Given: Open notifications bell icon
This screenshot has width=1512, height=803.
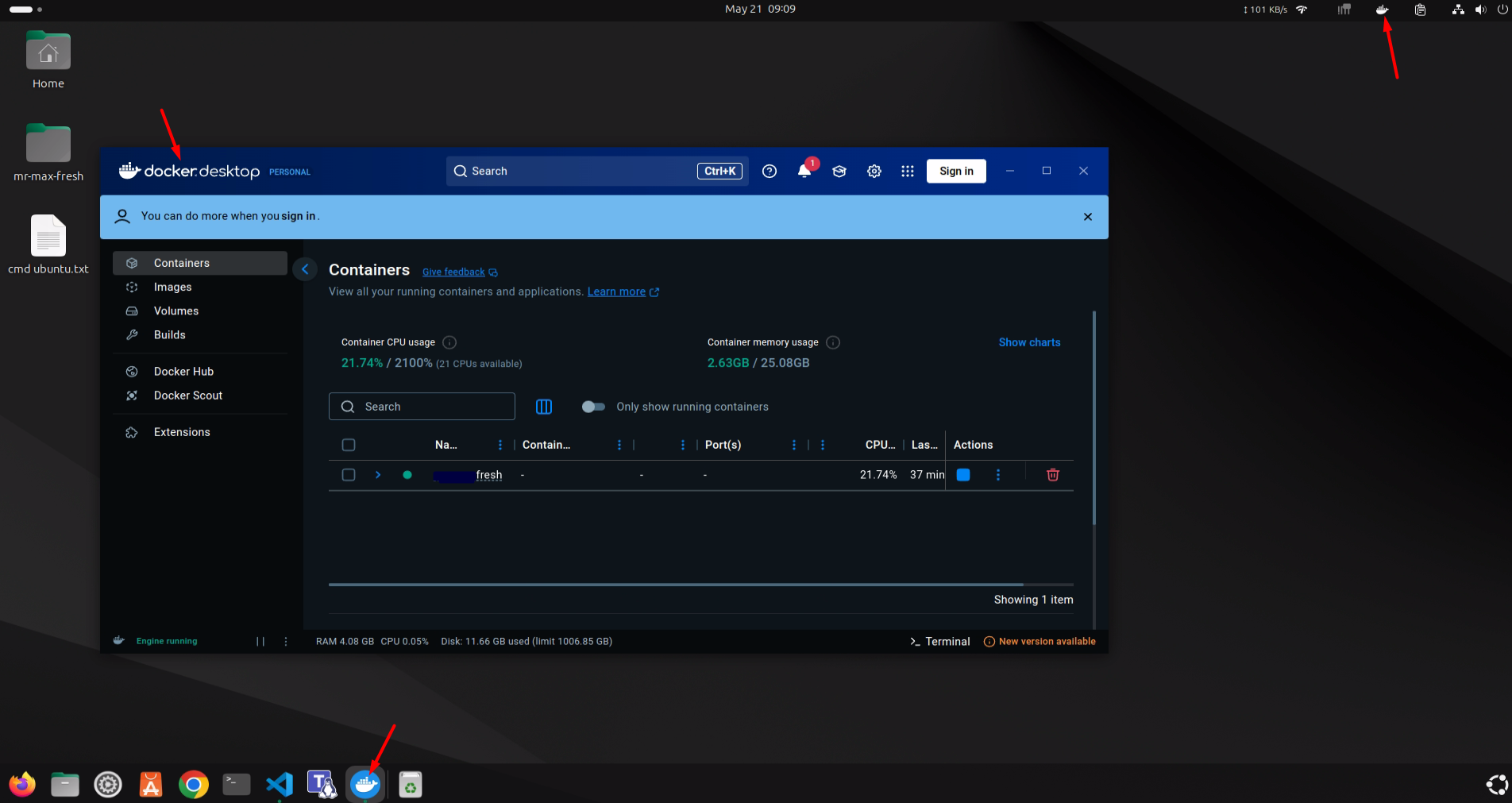Looking at the screenshot, I should pyautogui.click(x=804, y=171).
